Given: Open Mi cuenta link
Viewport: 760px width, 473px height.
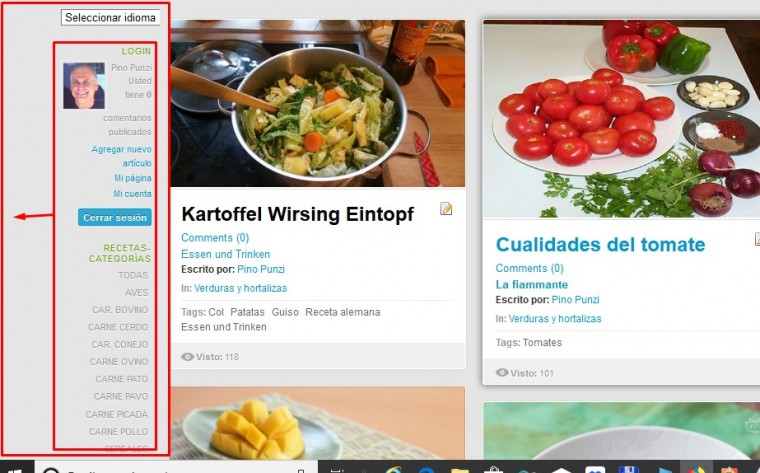Looking at the screenshot, I should 132,193.
